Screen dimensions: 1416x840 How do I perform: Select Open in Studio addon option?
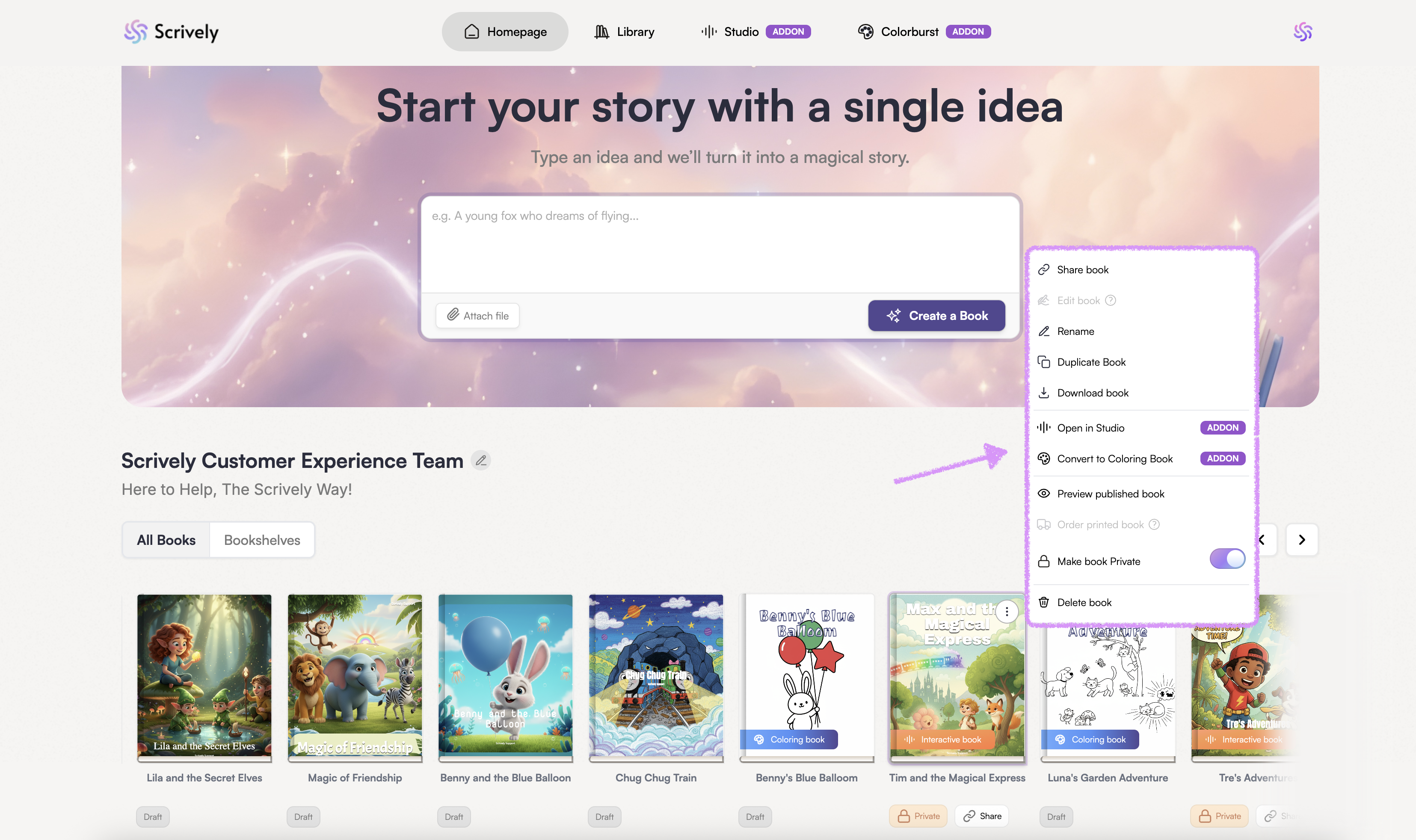click(1090, 428)
